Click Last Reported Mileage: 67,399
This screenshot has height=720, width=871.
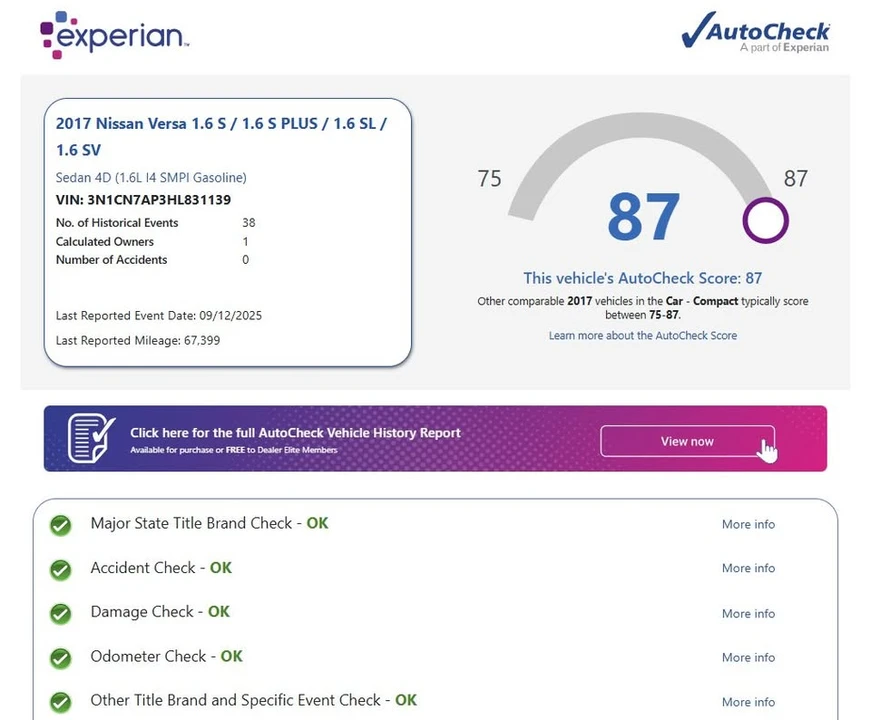pos(138,340)
